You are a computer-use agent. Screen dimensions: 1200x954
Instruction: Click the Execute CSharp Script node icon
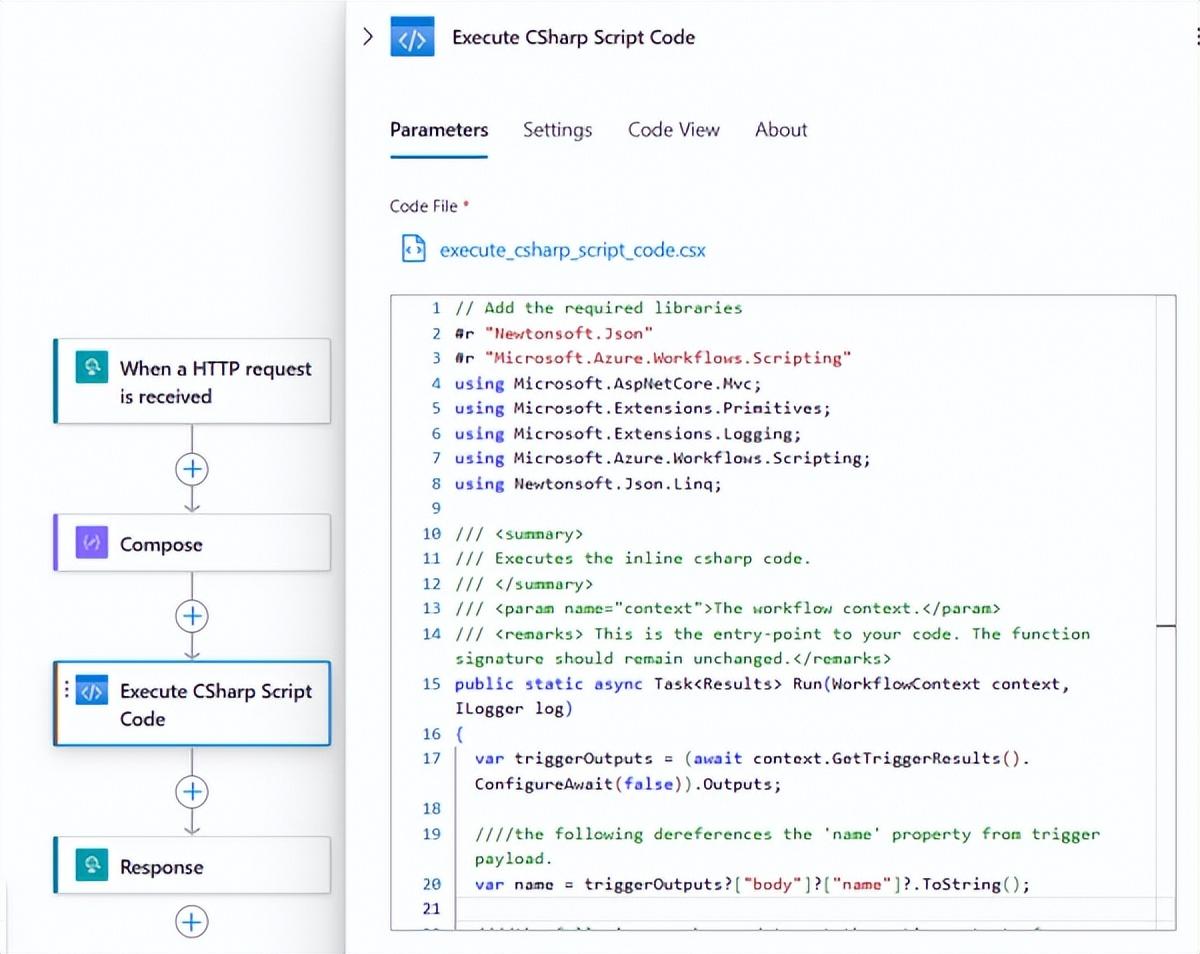point(91,692)
